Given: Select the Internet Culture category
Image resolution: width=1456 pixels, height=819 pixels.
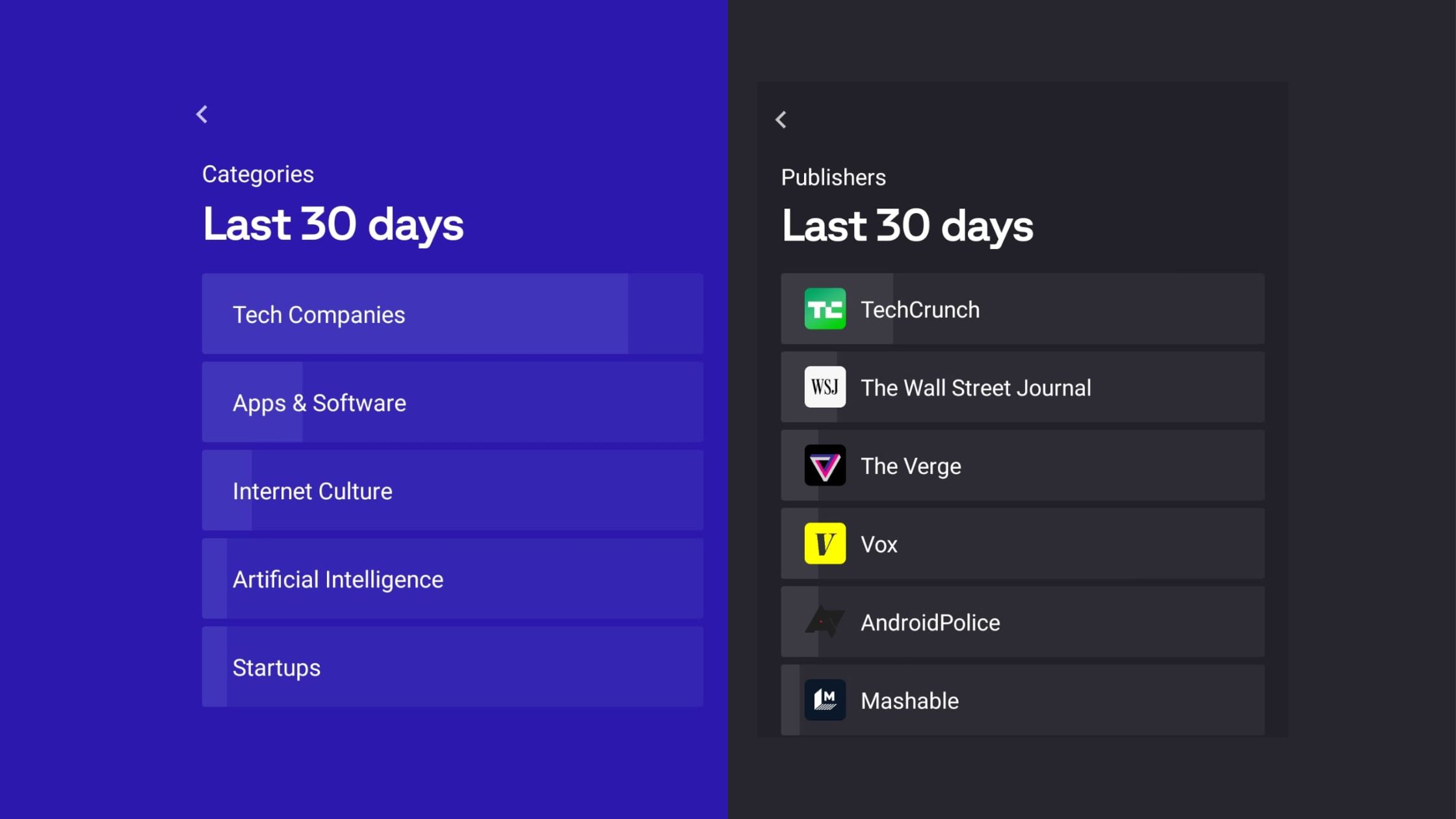Looking at the screenshot, I should coord(452,491).
